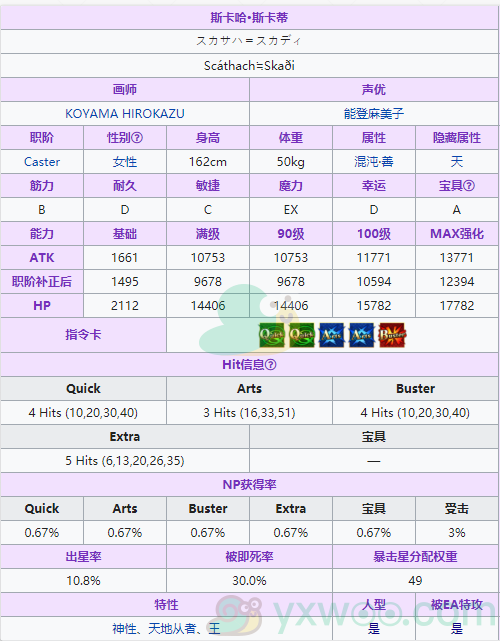Click the MAX强化 column header
This screenshot has height=641, width=500.
[x=457, y=234]
